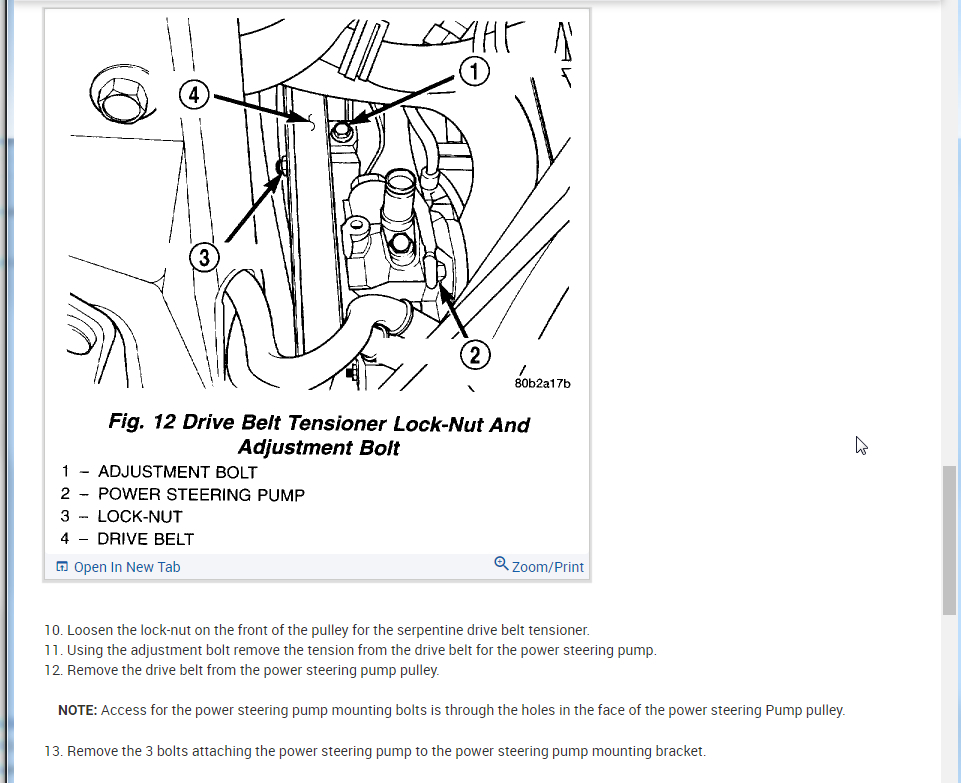Click the POWER STEERING PUMP legend entry
Viewport: 961px width, 783px height.
click(183, 494)
